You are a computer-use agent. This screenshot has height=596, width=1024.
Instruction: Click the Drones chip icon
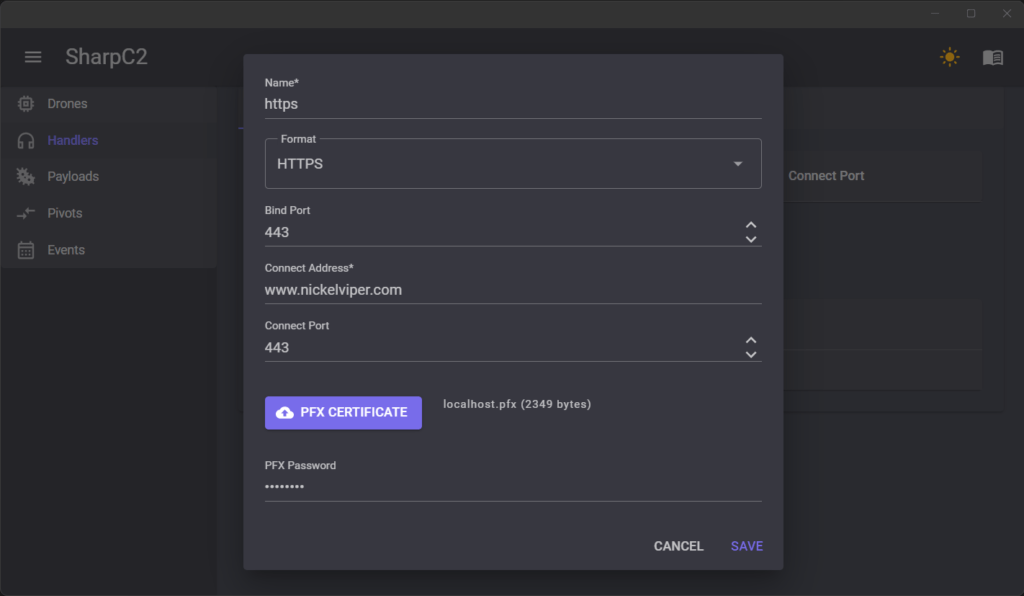(26, 104)
